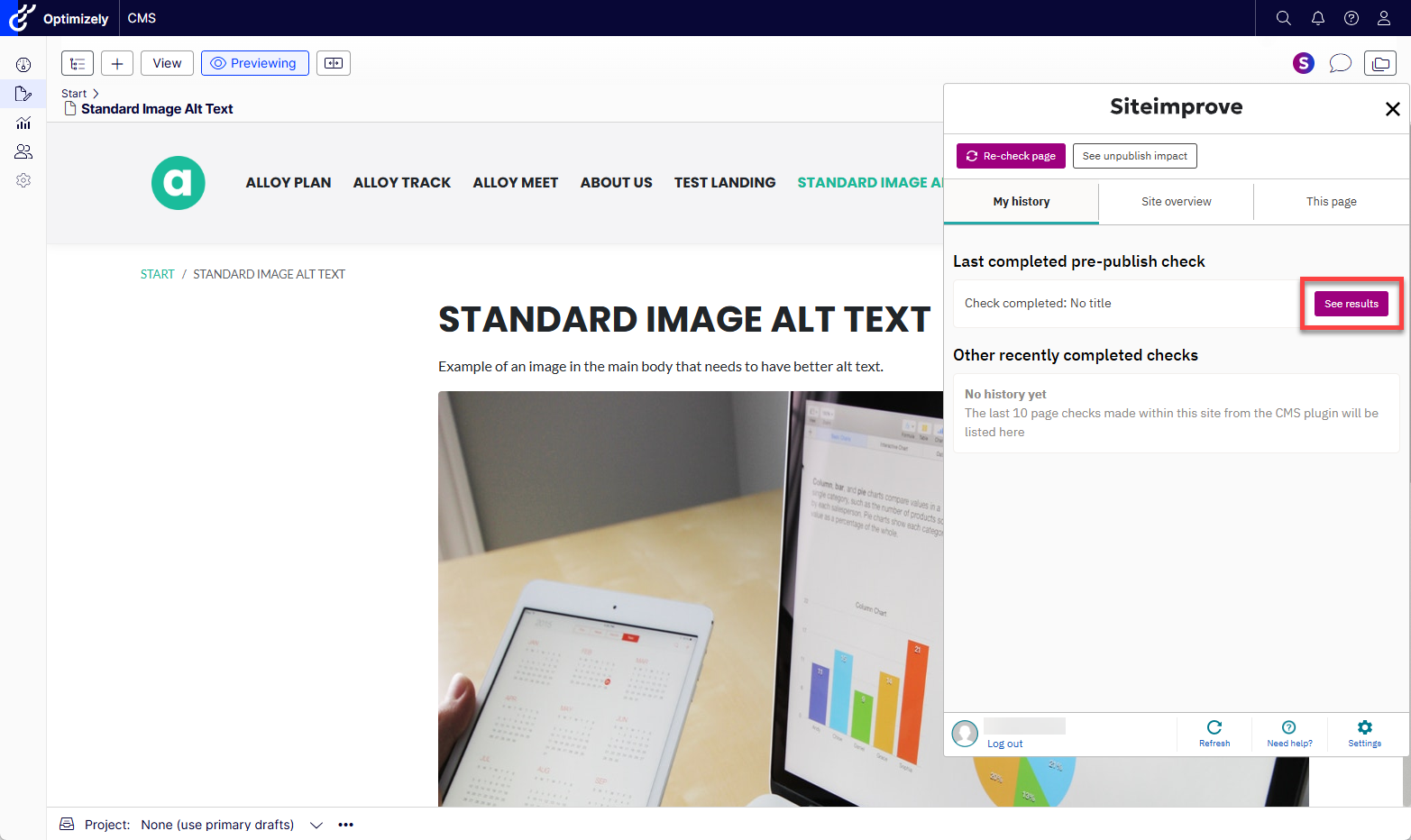
Task: Open the admin settings gear in sidebar
Action: 23,180
